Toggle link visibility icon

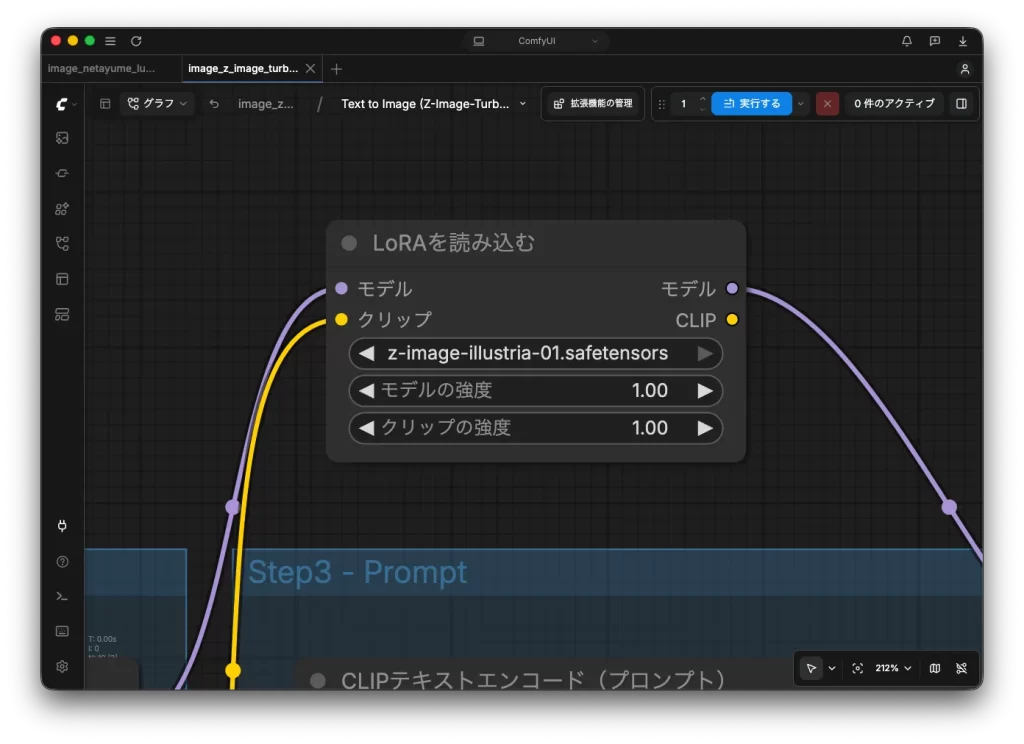(961, 668)
